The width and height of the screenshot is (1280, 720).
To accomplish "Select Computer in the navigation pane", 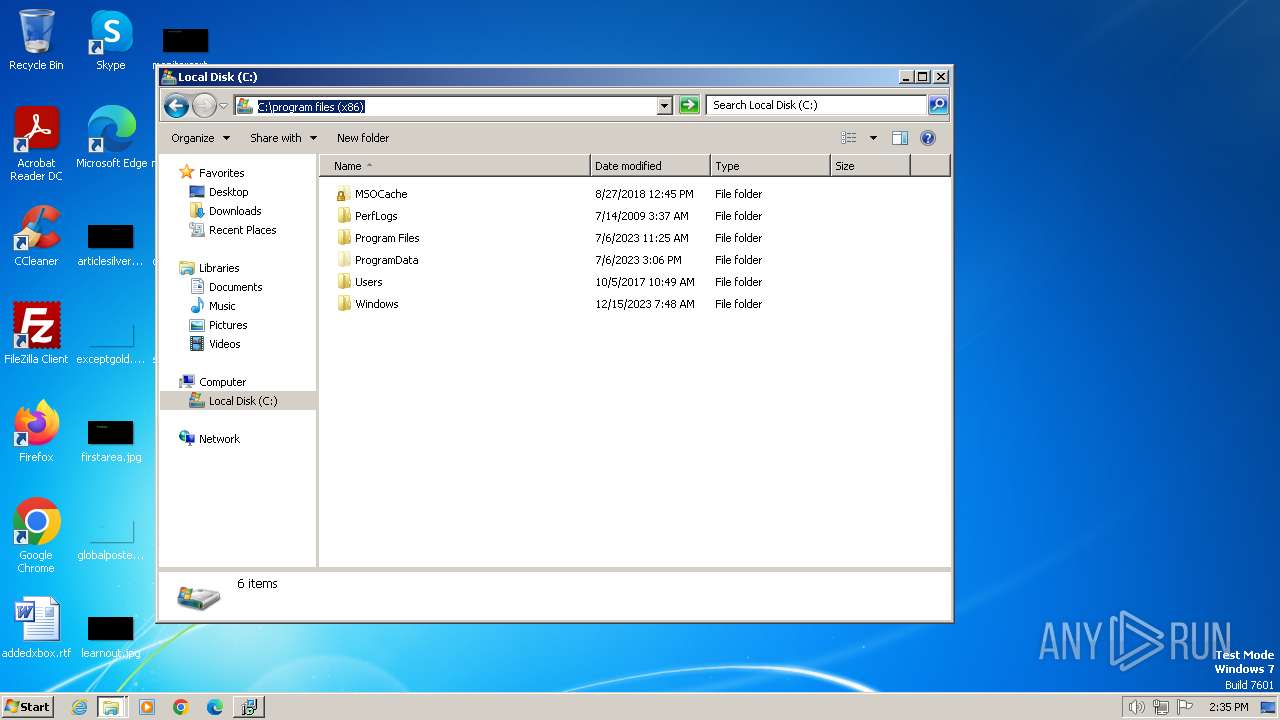I will [x=222, y=382].
